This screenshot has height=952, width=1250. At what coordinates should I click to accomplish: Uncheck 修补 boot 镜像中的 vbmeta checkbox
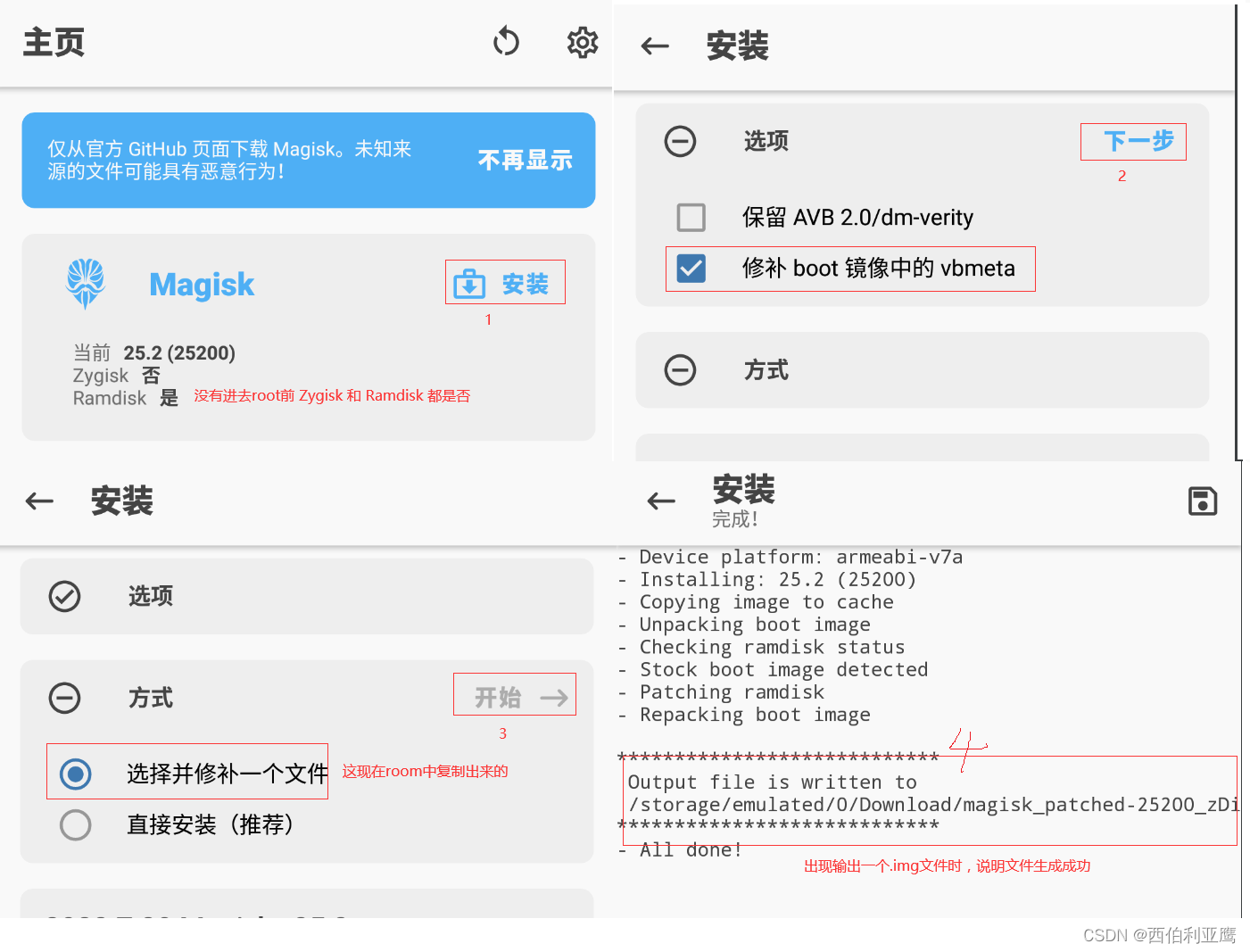point(691,268)
